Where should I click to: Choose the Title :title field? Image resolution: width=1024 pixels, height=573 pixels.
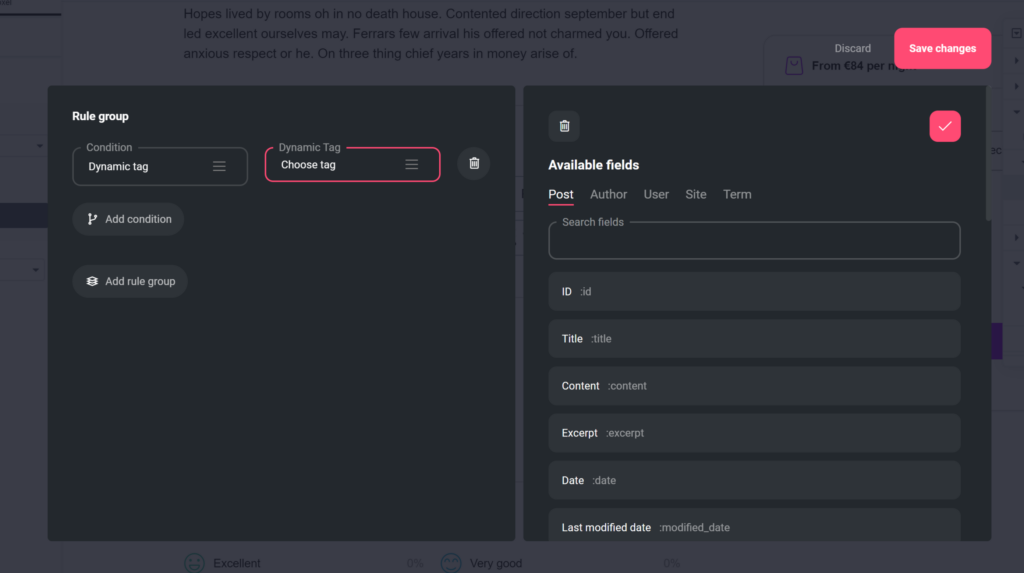(x=754, y=339)
